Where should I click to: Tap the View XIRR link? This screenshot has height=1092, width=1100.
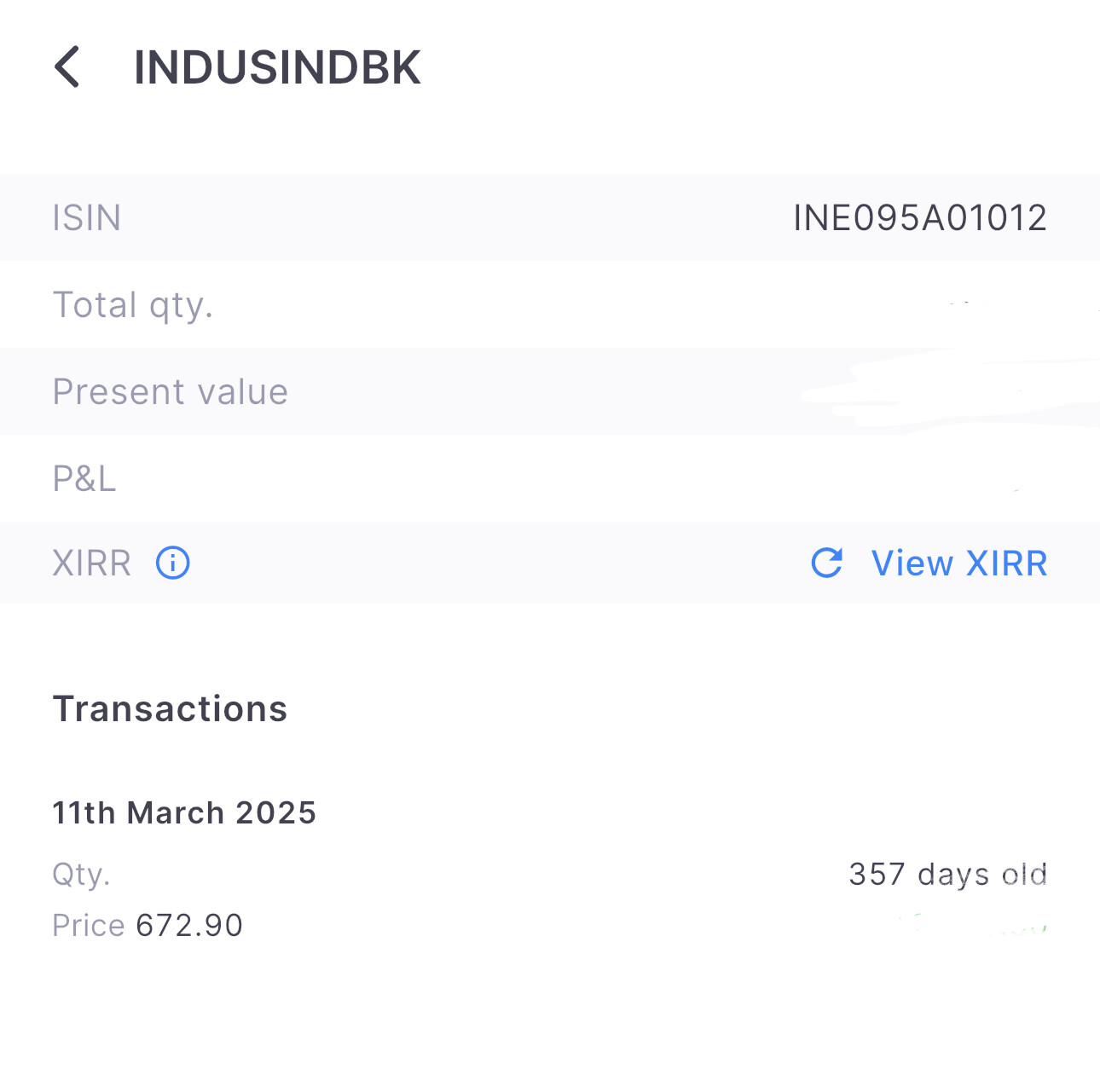pos(958,563)
